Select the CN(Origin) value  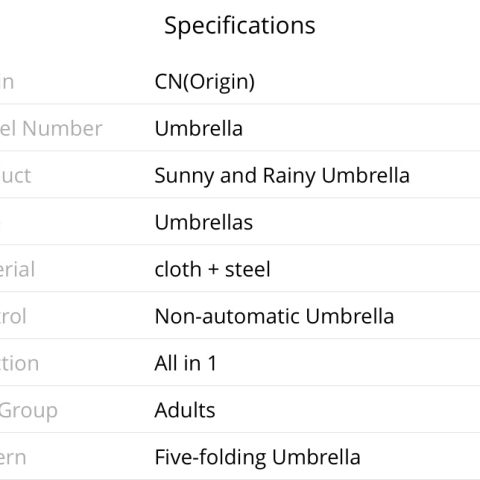pos(205,82)
